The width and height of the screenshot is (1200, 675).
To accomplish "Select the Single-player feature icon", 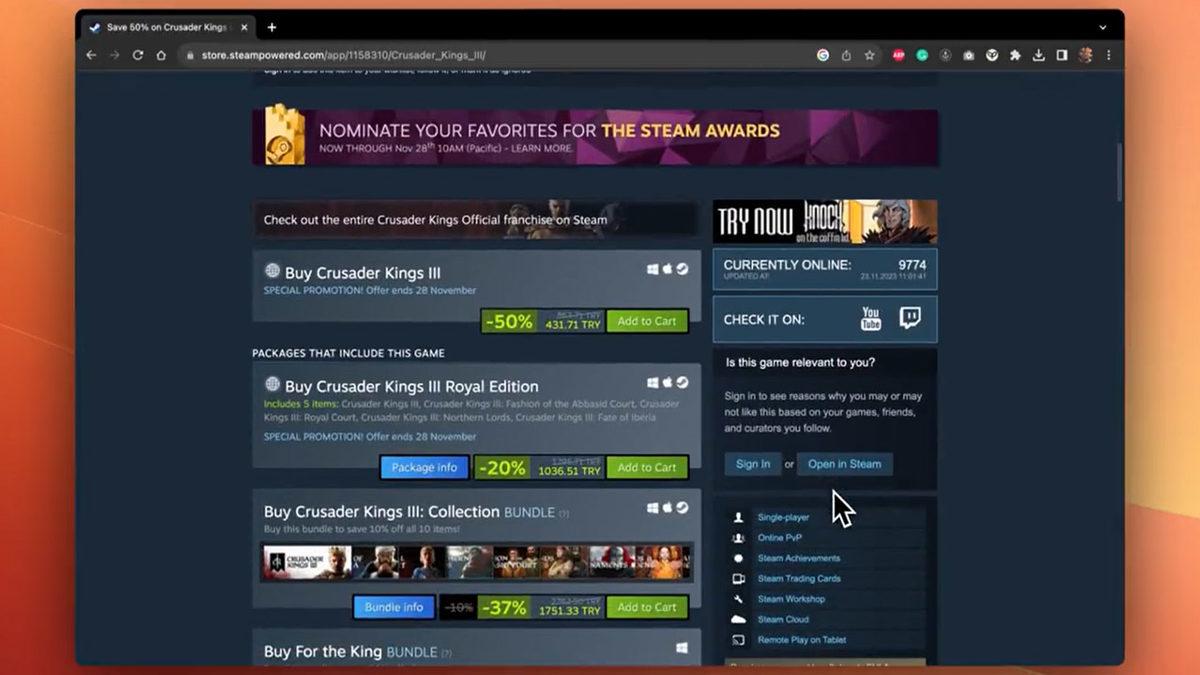I will pos(737,517).
